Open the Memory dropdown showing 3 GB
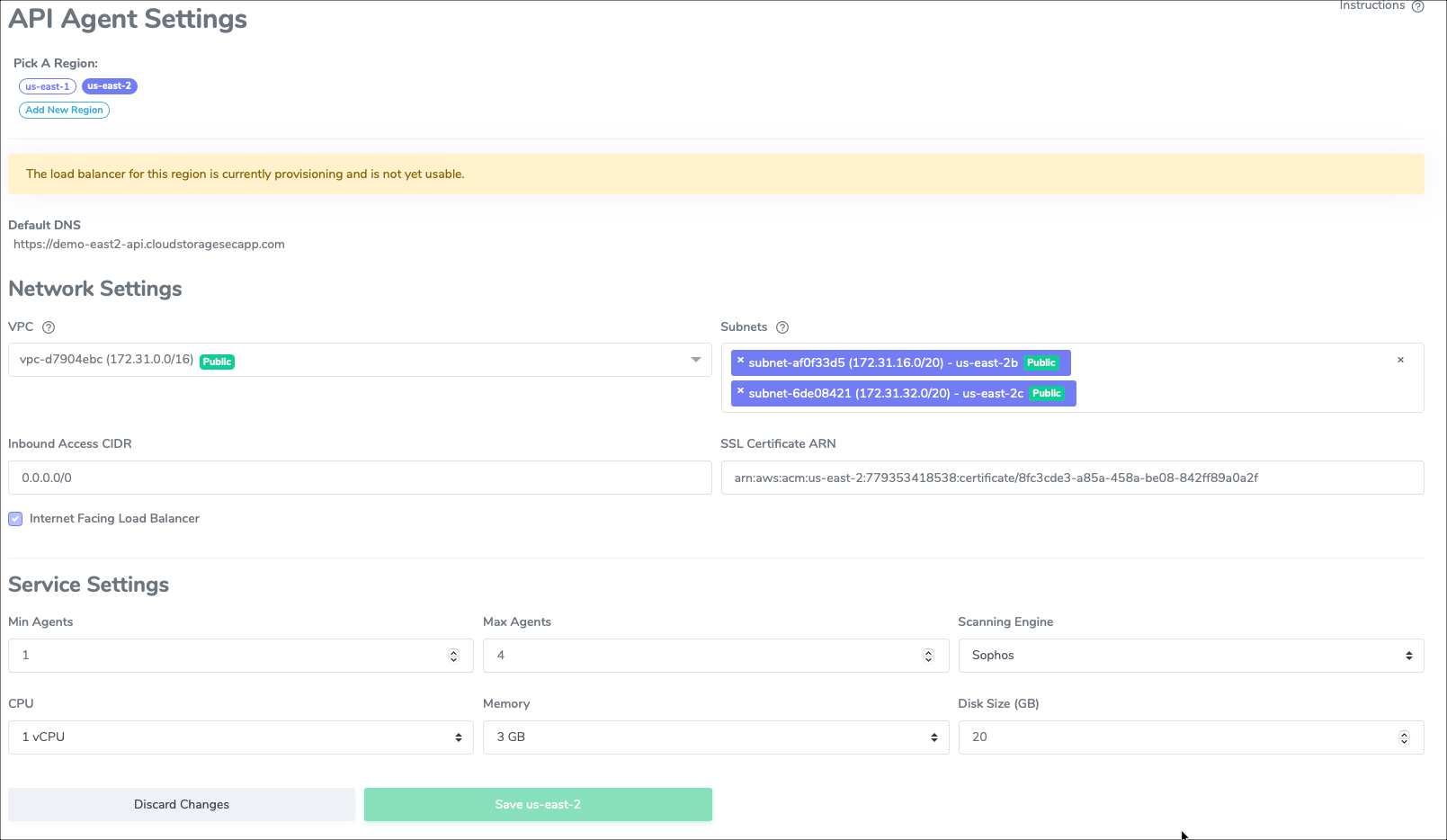The width and height of the screenshot is (1447, 840). [715, 737]
